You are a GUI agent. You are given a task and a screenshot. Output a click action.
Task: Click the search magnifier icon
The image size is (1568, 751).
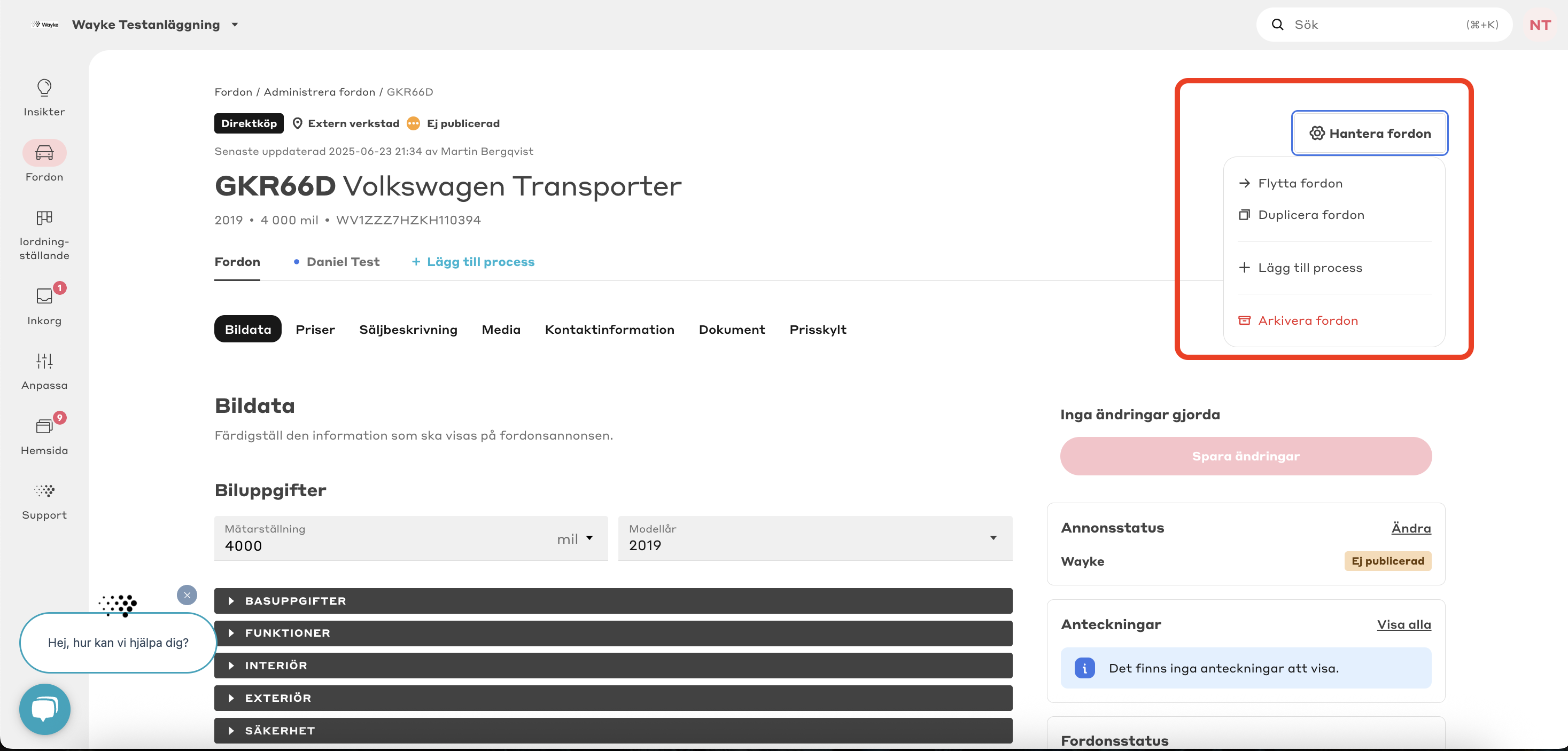click(1277, 25)
